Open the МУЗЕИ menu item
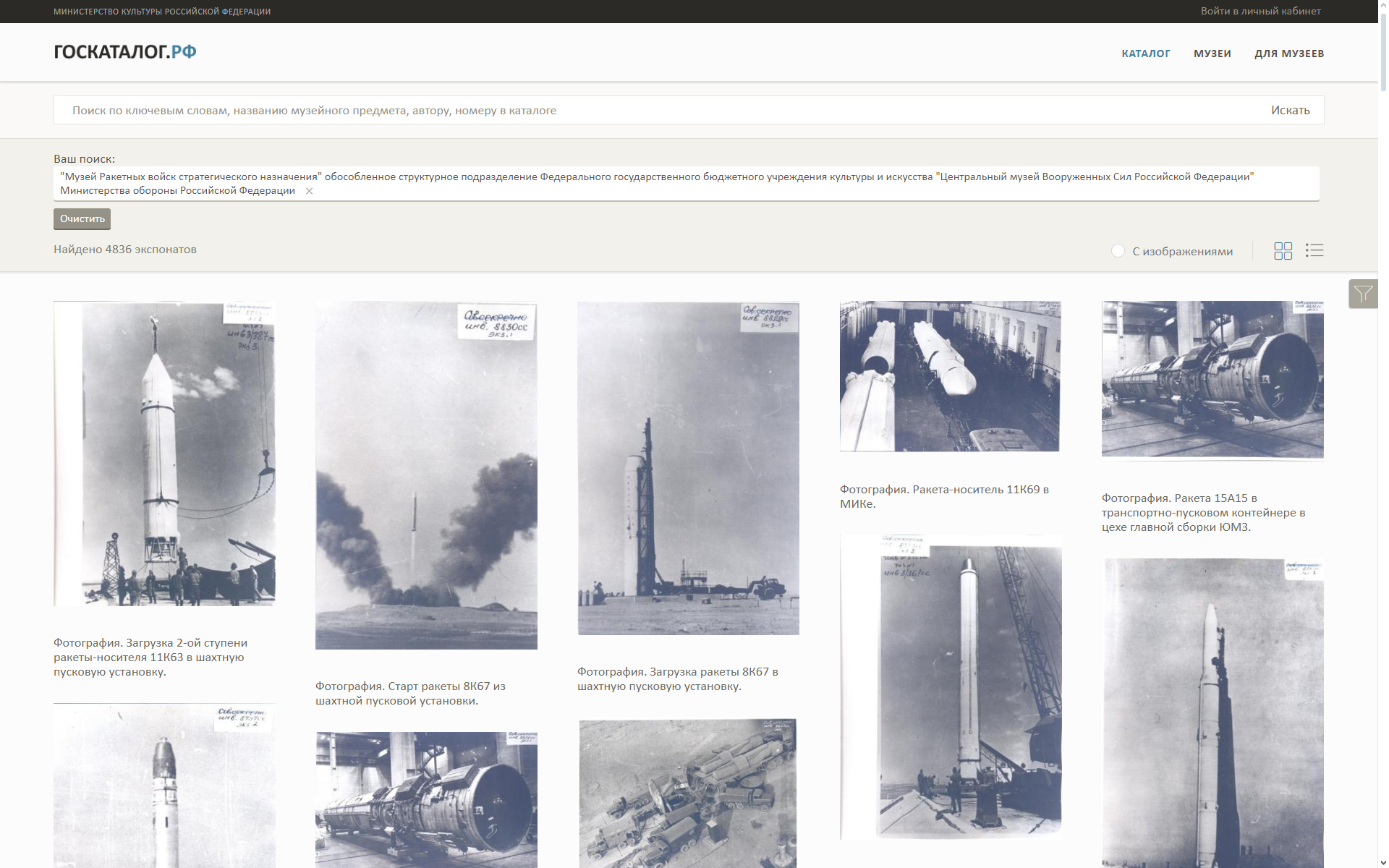Image resolution: width=1389 pixels, height=868 pixels. coord(1212,54)
